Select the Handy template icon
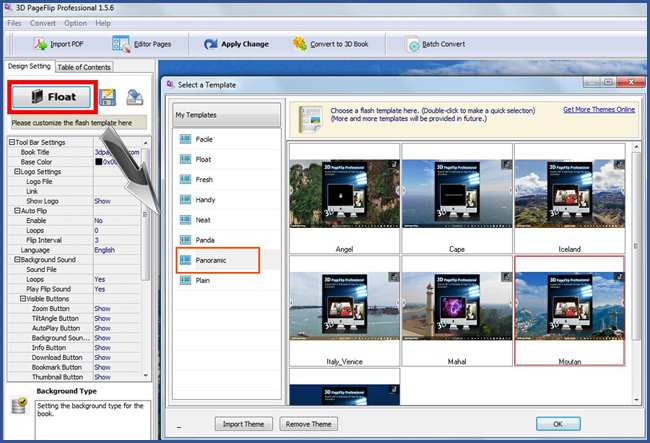650x443 pixels. pyautogui.click(x=185, y=200)
